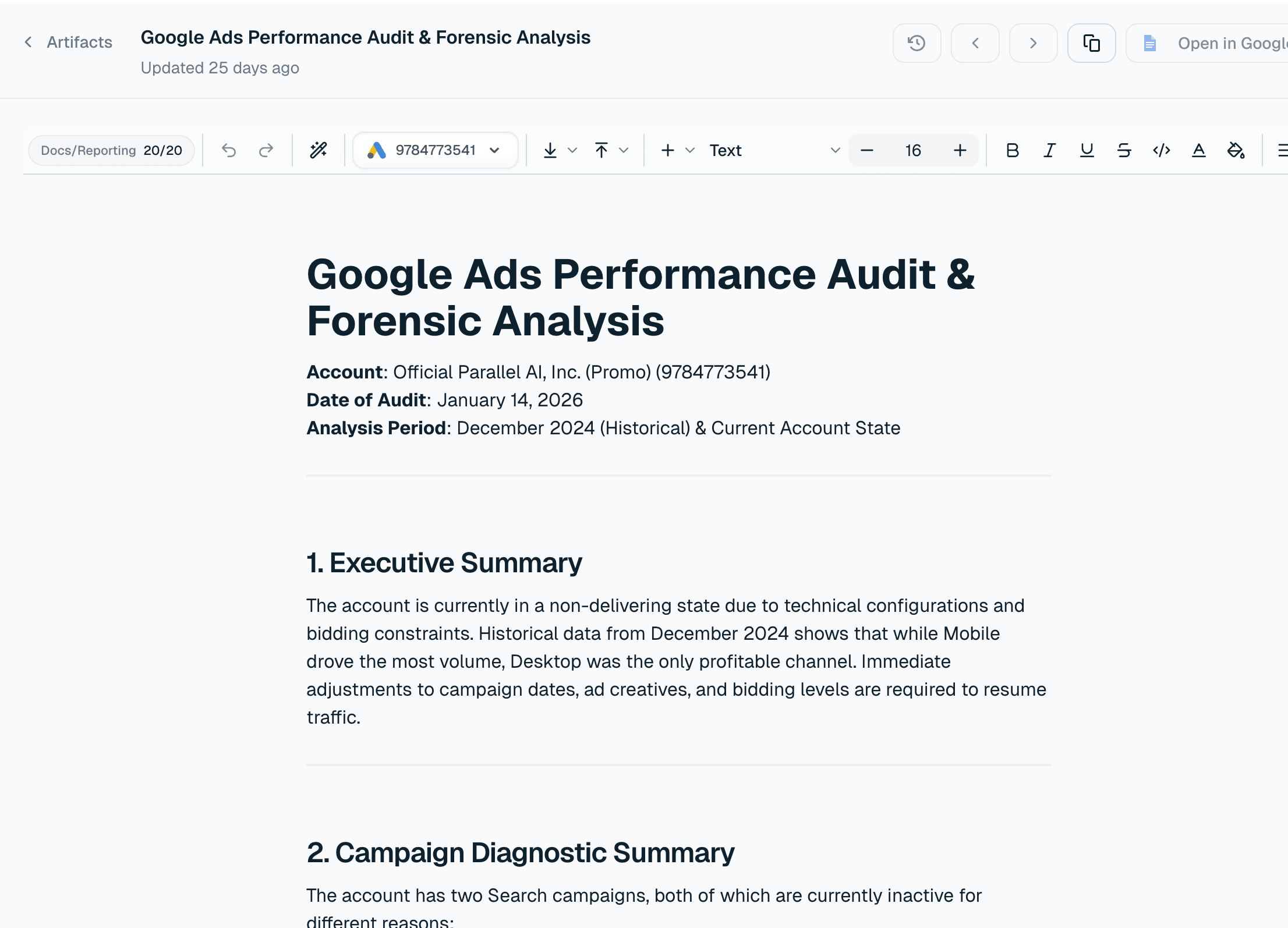The width and height of the screenshot is (1288, 928).
Task: Redo the last edit
Action: pos(265,150)
